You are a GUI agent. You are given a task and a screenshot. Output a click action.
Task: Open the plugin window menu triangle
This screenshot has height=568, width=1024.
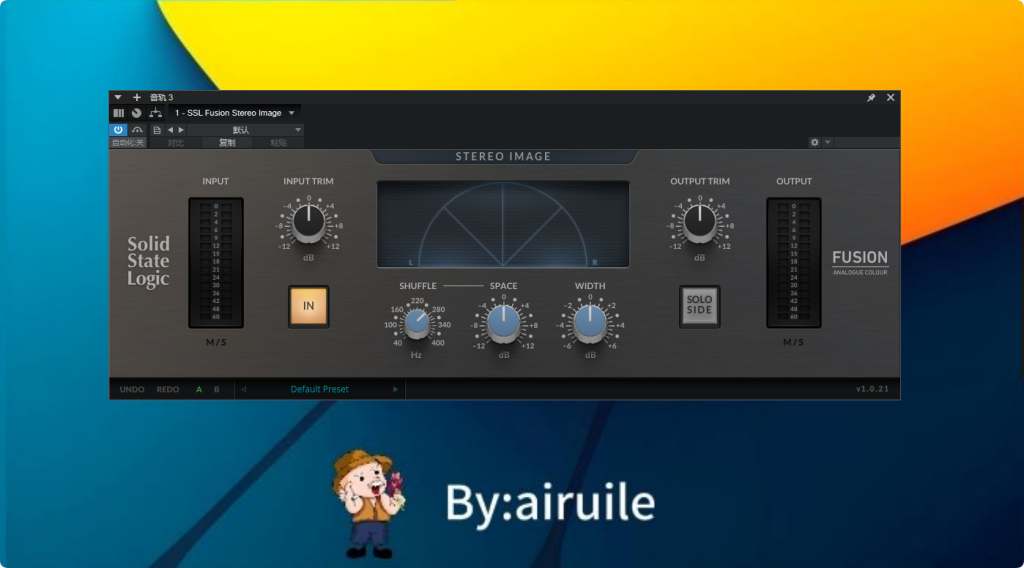tap(118, 97)
